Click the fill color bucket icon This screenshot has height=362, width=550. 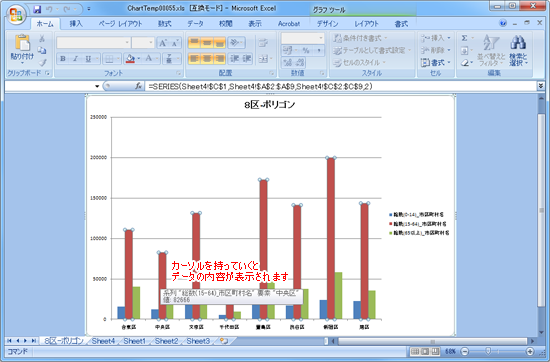coord(130,59)
